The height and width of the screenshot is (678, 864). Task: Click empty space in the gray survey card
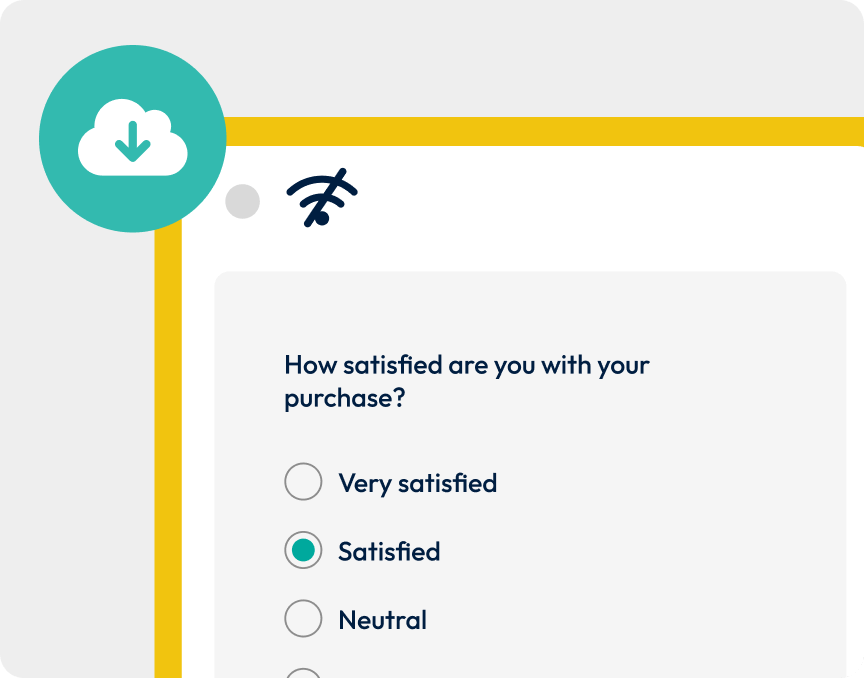[680, 500]
